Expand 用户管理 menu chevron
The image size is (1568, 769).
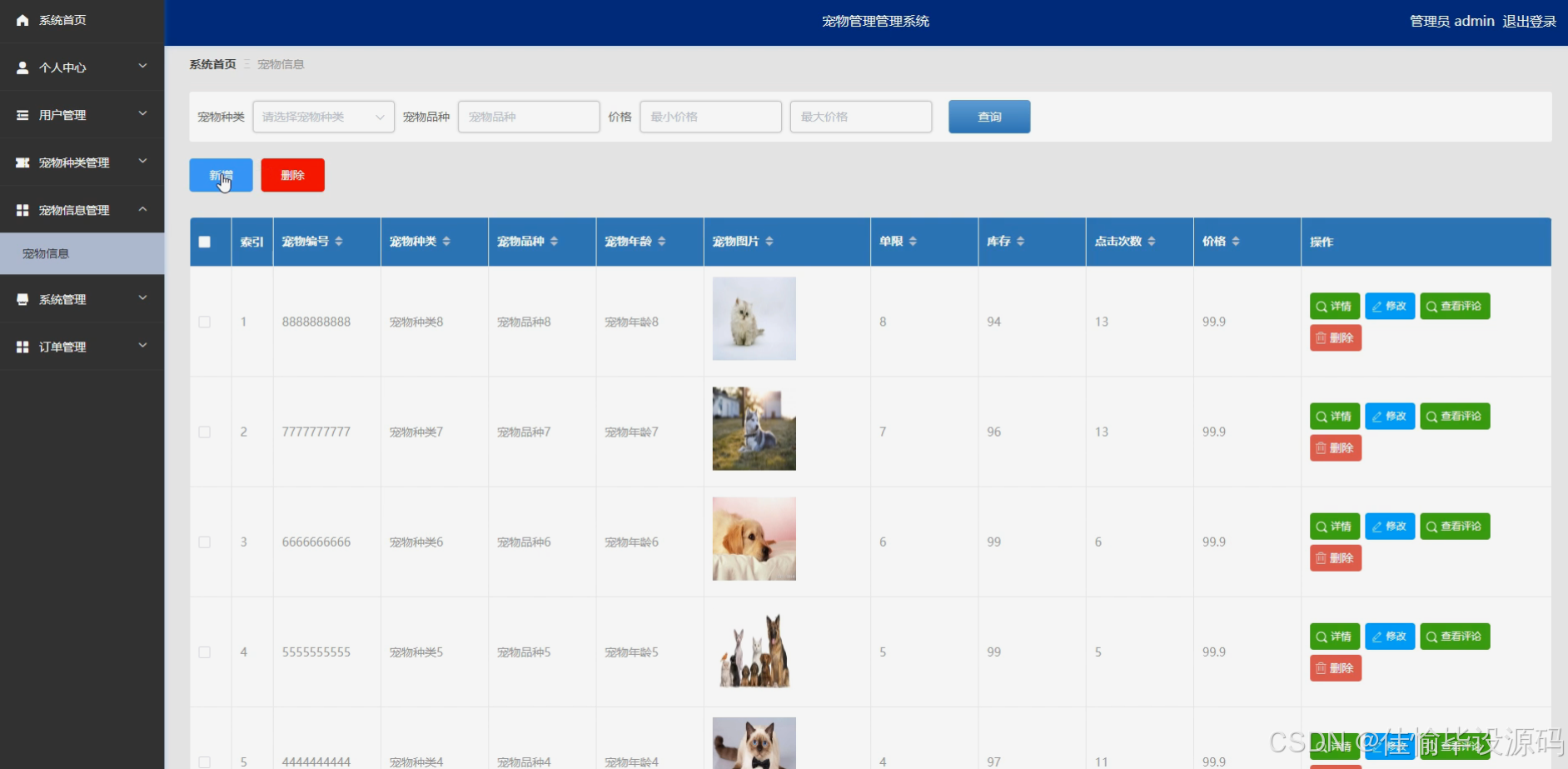tap(142, 113)
